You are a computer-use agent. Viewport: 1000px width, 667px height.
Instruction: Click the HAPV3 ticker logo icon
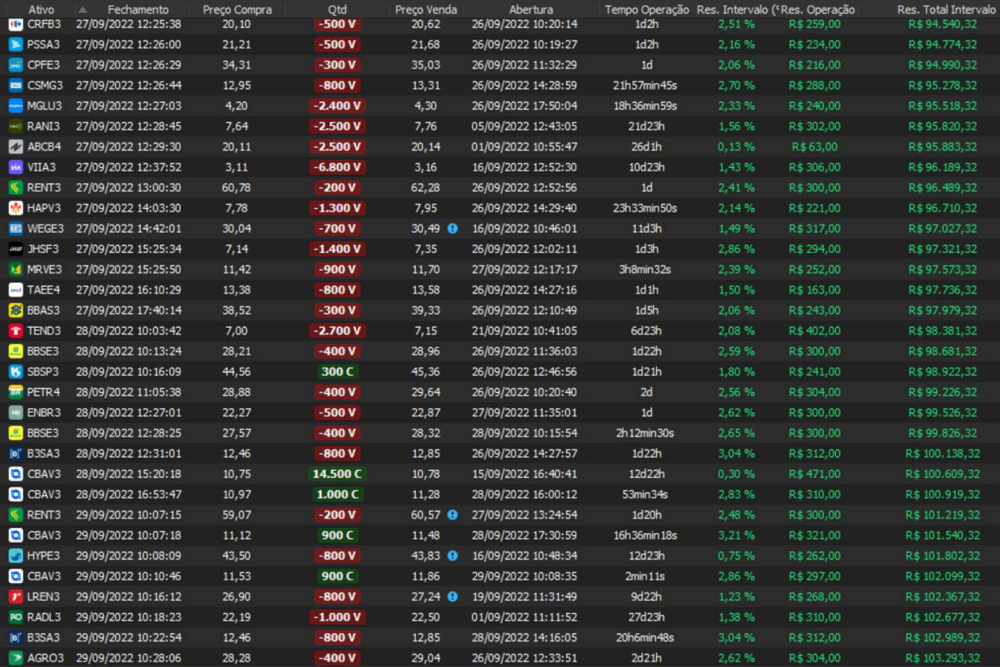click(16, 208)
